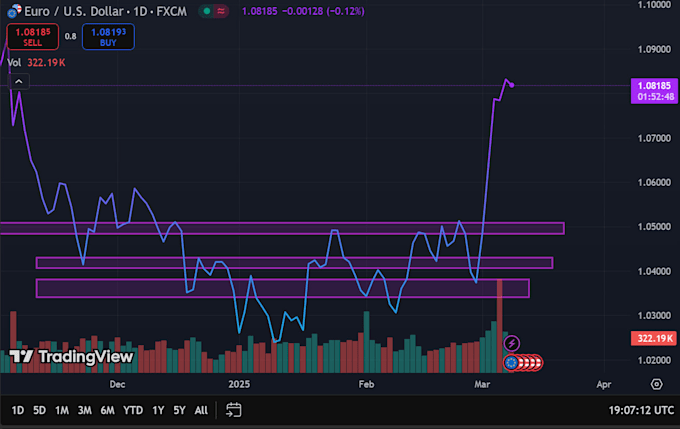The height and width of the screenshot is (429, 680).
Task: Click the US flag economic event icon
Action: click(x=536, y=363)
